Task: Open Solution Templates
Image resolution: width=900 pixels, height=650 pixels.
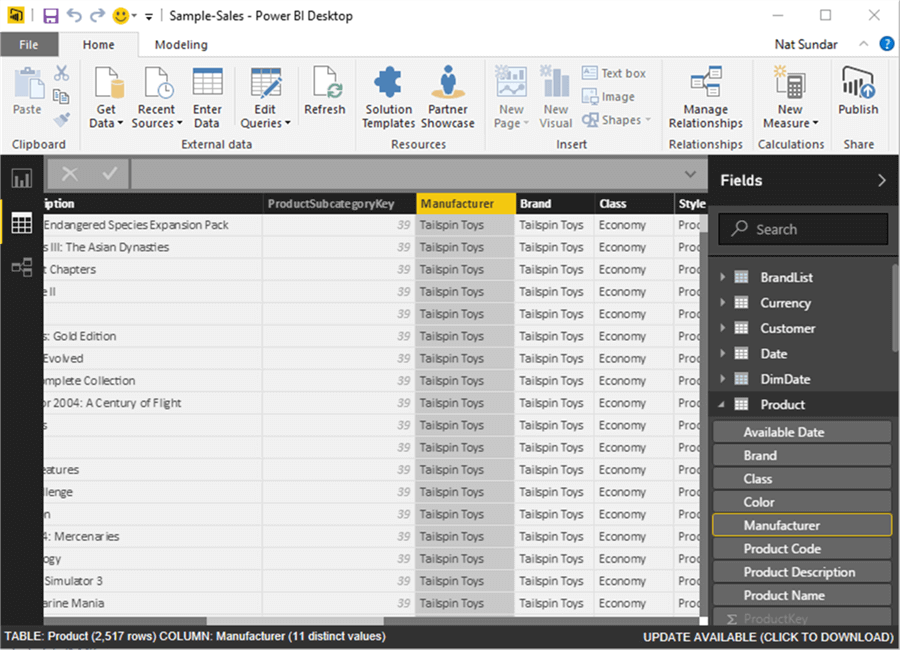Action: (x=389, y=98)
